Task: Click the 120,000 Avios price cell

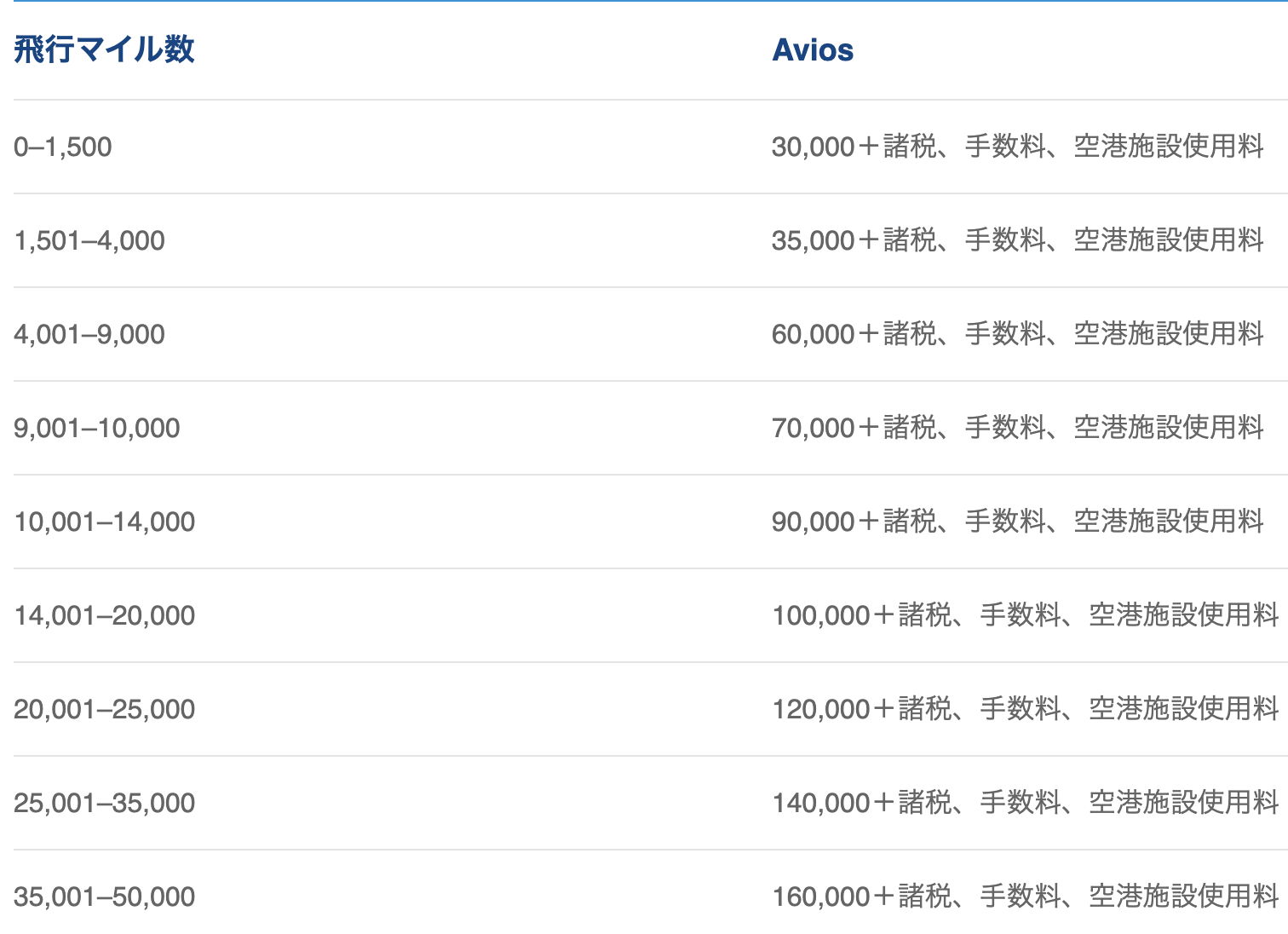Action: click(x=1025, y=709)
